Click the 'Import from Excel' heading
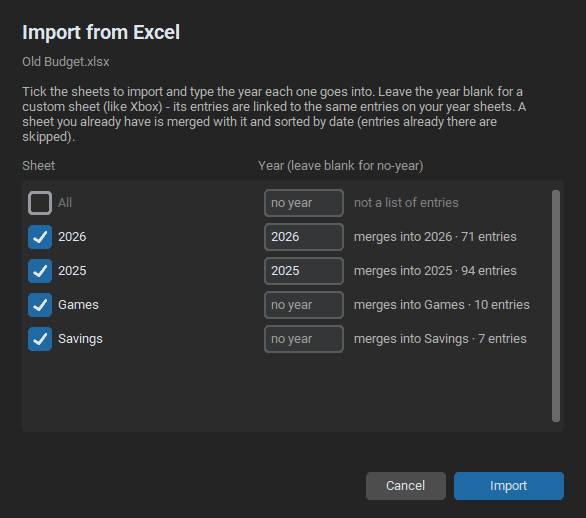Image resolution: width=586 pixels, height=518 pixels. (x=101, y=32)
